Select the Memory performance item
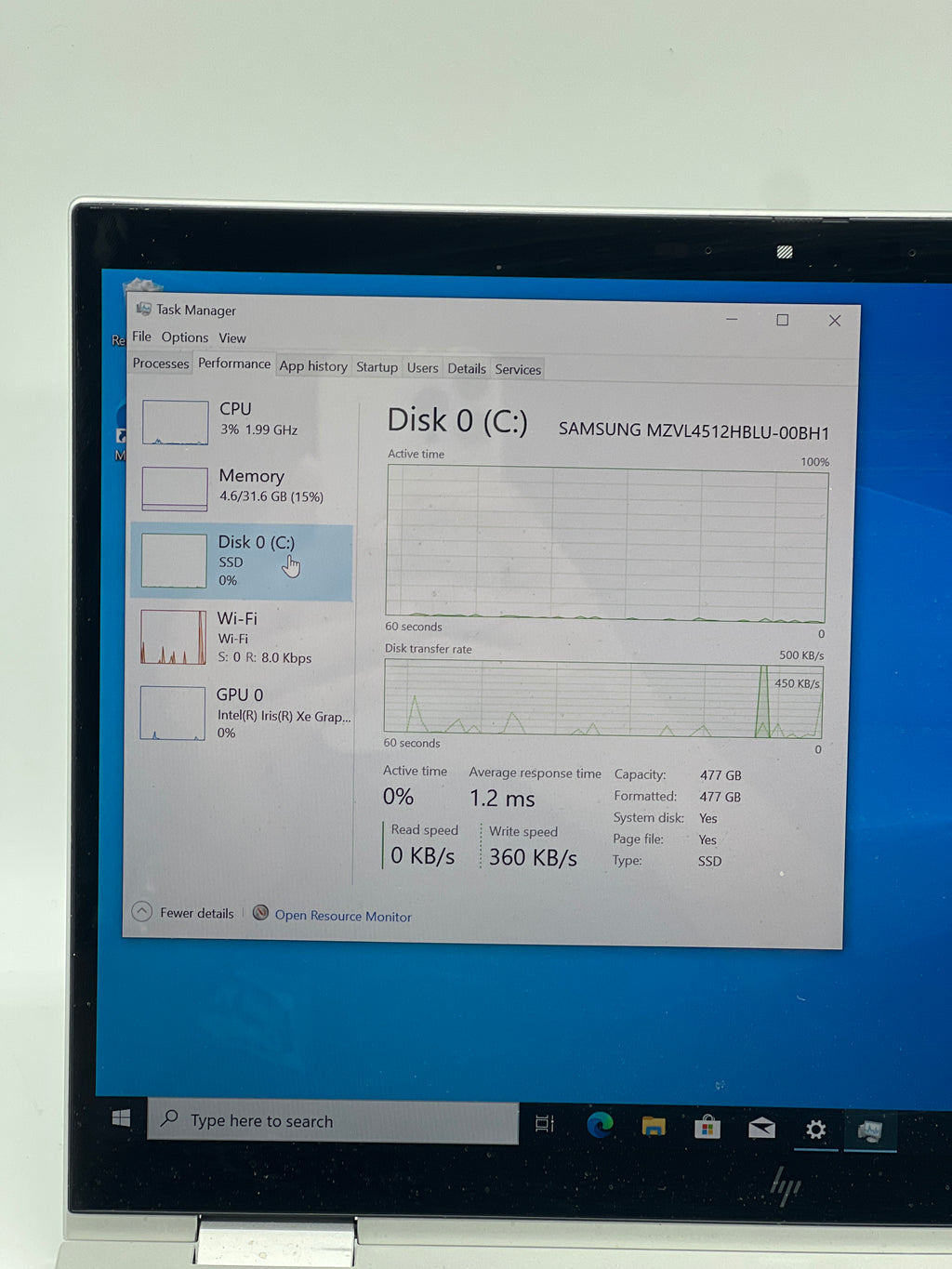Image resolution: width=952 pixels, height=1269 pixels. pyautogui.click(x=244, y=487)
